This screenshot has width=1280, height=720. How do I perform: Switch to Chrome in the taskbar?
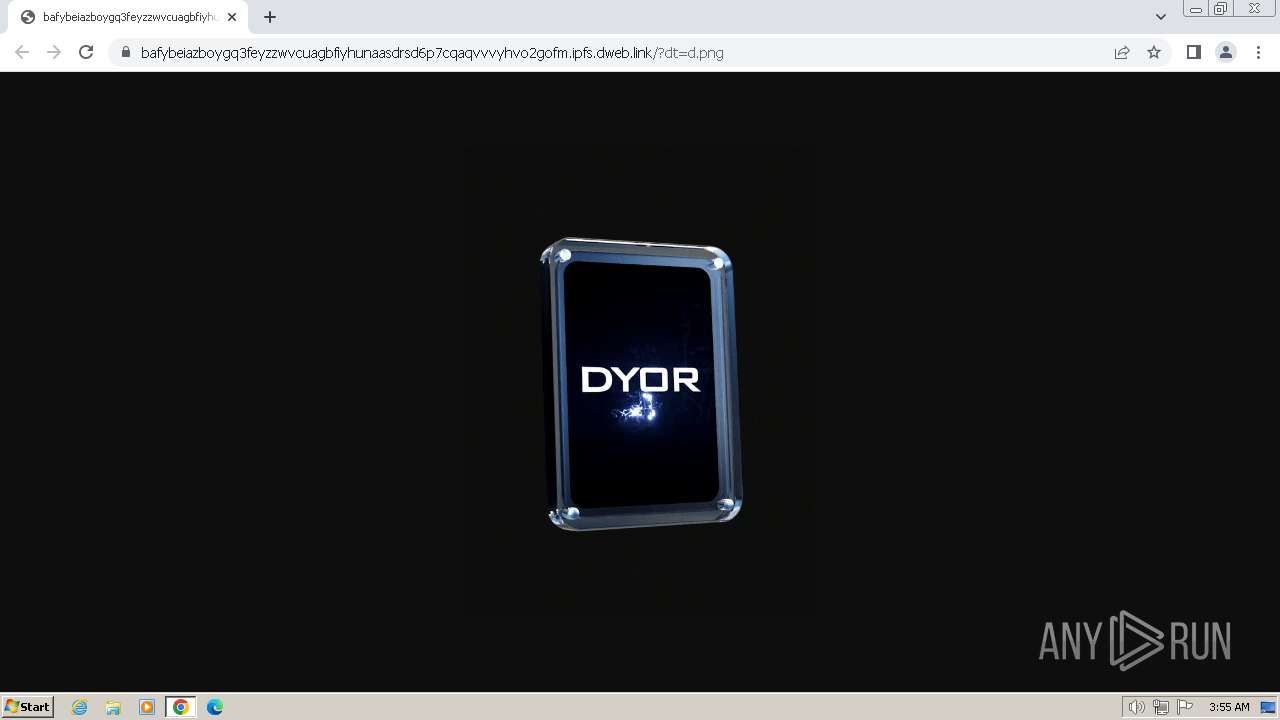pyautogui.click(x=181, y=707)
